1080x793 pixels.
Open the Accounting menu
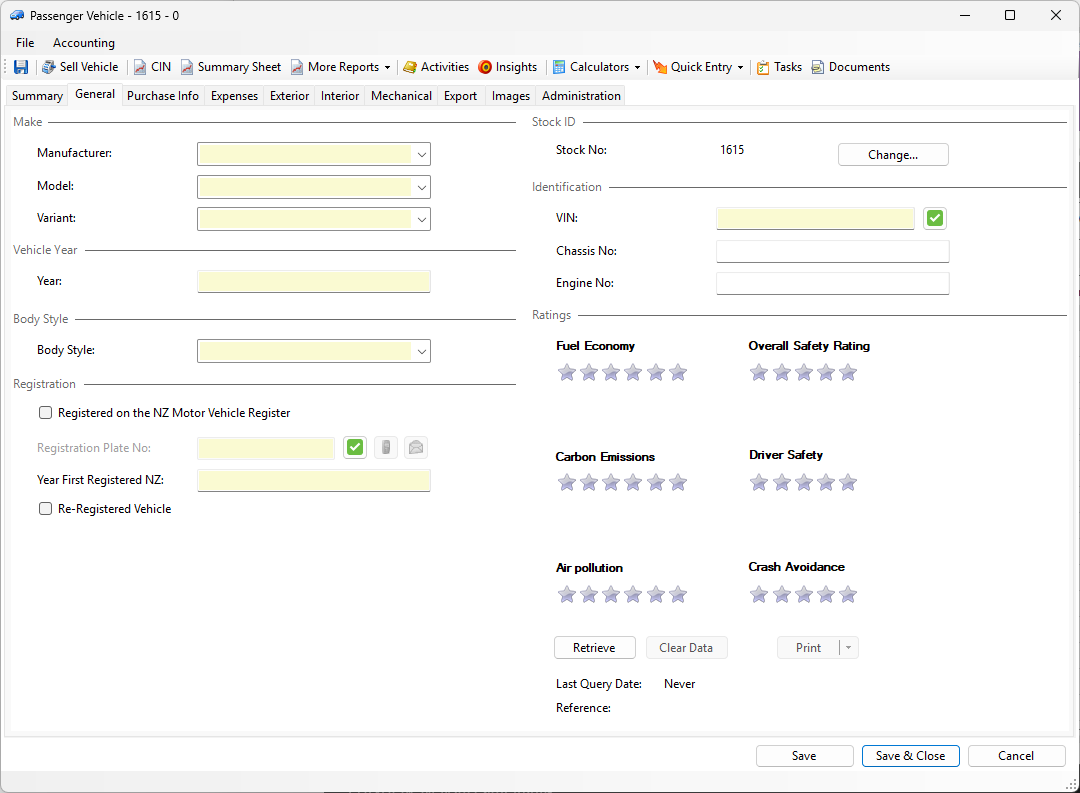[x=84, y=43]
